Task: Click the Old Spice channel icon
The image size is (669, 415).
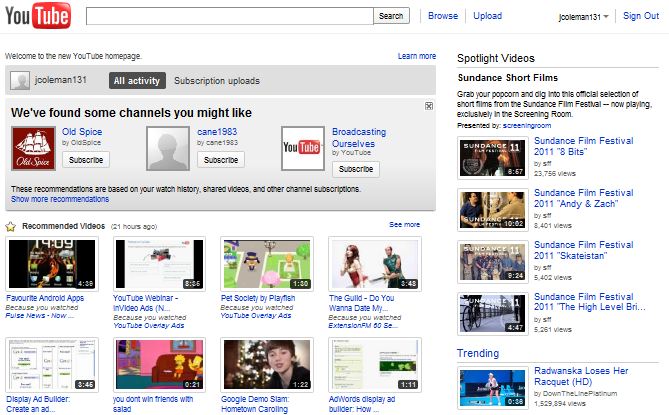Action: coord(33,148)
